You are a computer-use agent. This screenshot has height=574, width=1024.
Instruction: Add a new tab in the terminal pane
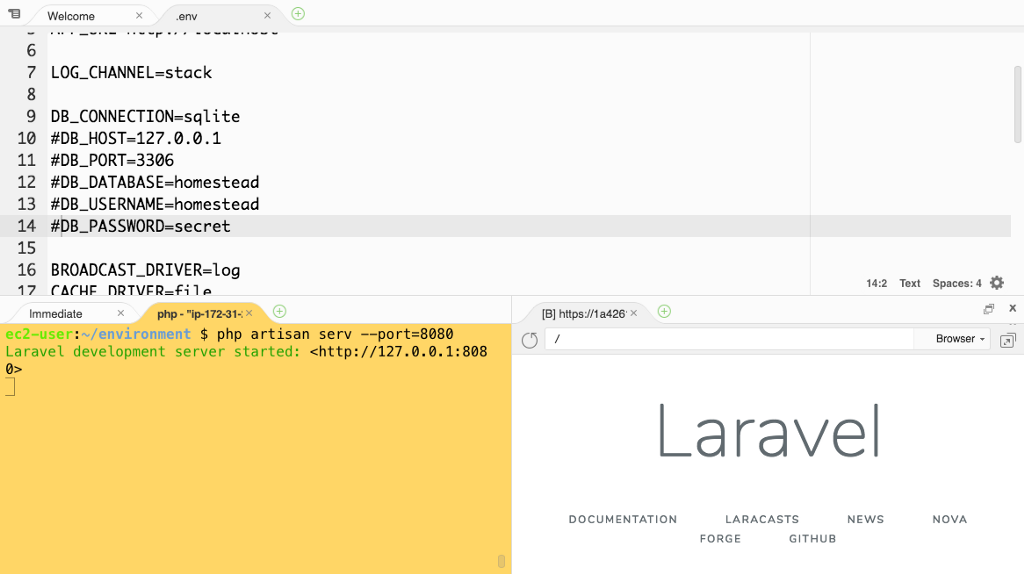tap(280, 312)
